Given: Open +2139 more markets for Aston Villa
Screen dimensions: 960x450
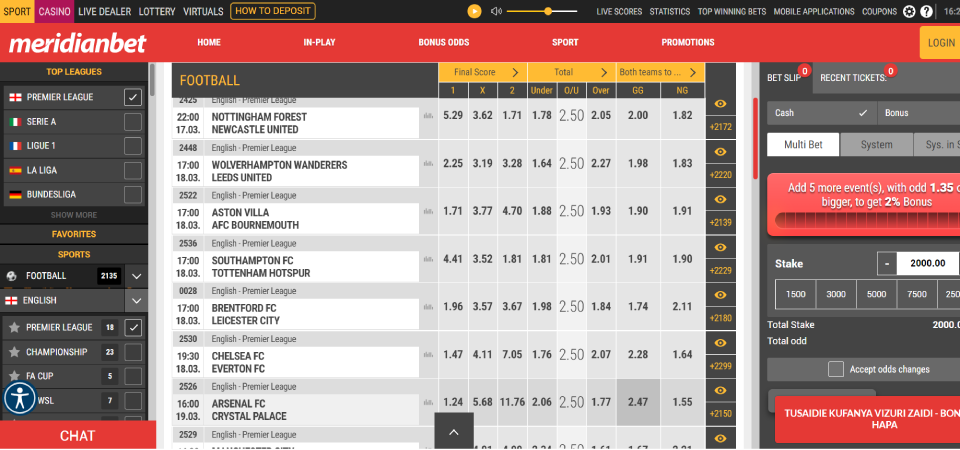Looking at the screenshot, I should pos(721,223).
